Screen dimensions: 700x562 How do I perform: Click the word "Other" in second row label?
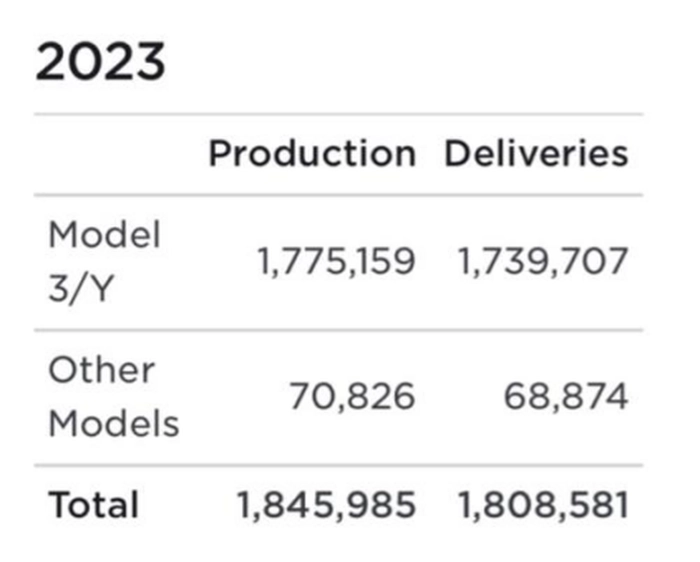101,370
